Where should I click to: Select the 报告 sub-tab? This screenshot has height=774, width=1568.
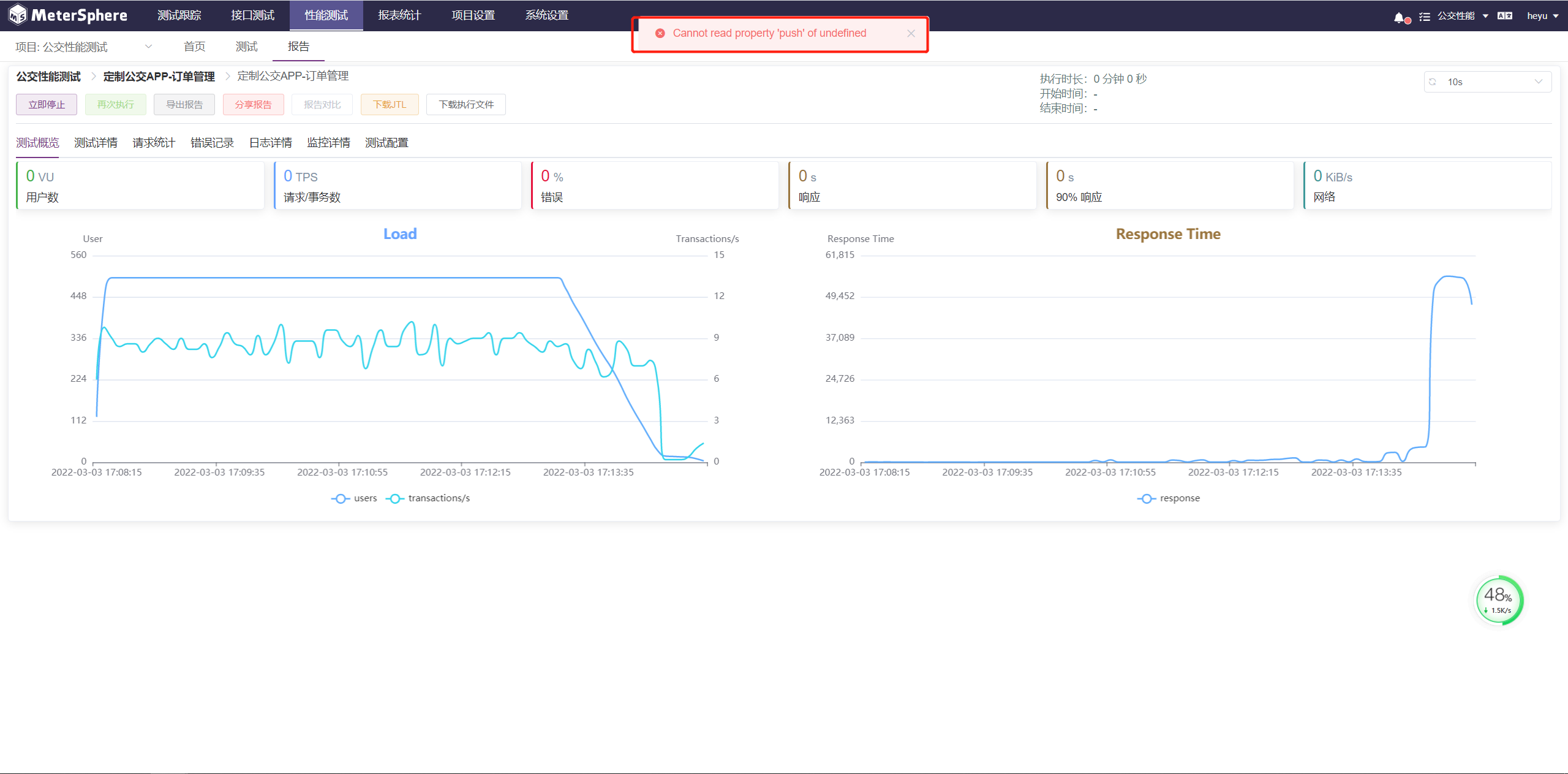coord(298,47)
